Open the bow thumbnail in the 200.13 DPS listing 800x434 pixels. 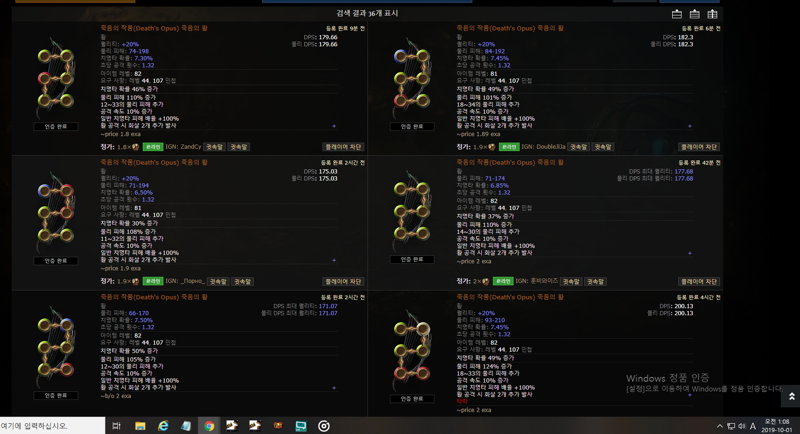tap(412, 350)
